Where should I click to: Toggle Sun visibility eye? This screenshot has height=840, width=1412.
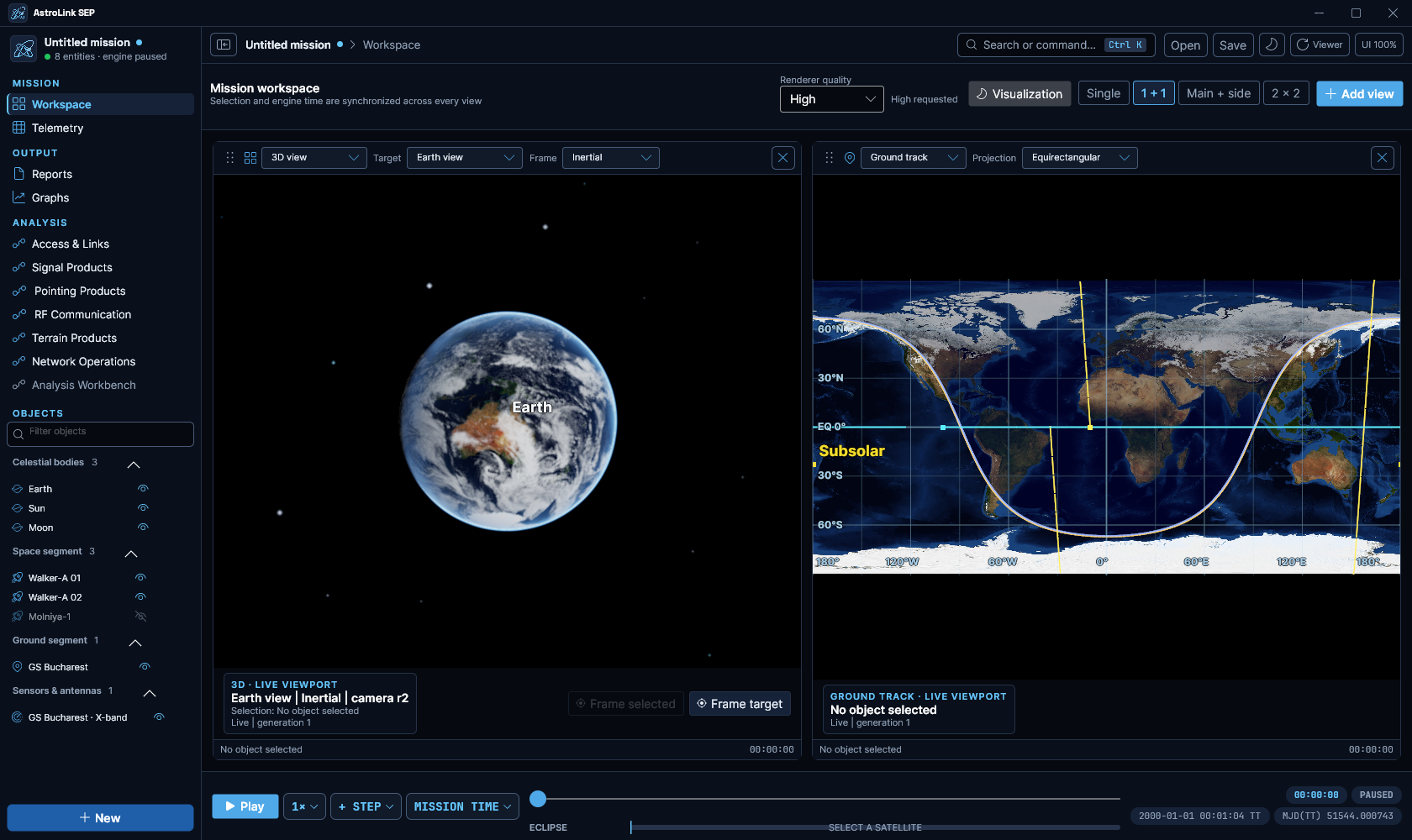(x=143, y=507)
